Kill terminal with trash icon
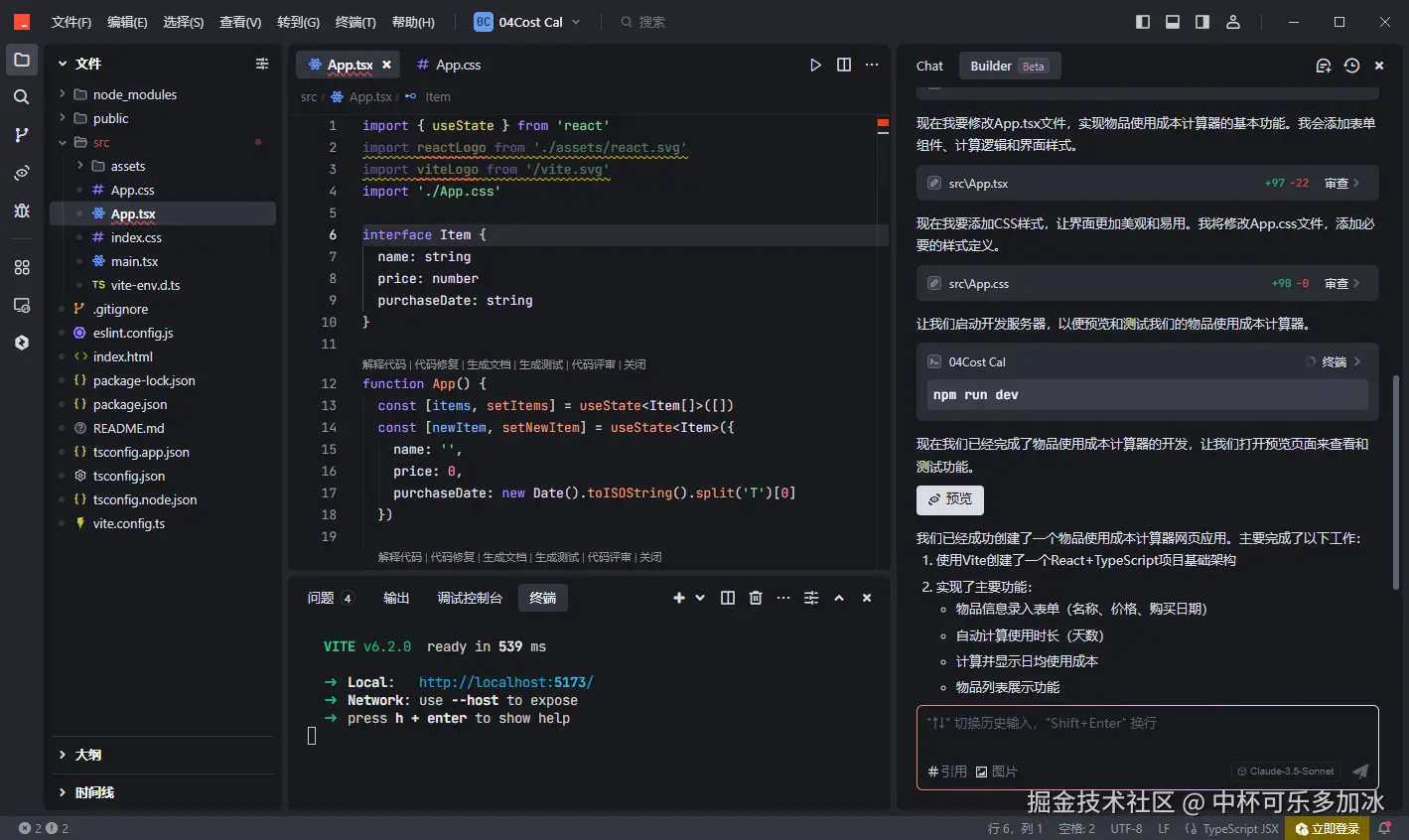The image size is (1409, 840). [x=756, y=598]
